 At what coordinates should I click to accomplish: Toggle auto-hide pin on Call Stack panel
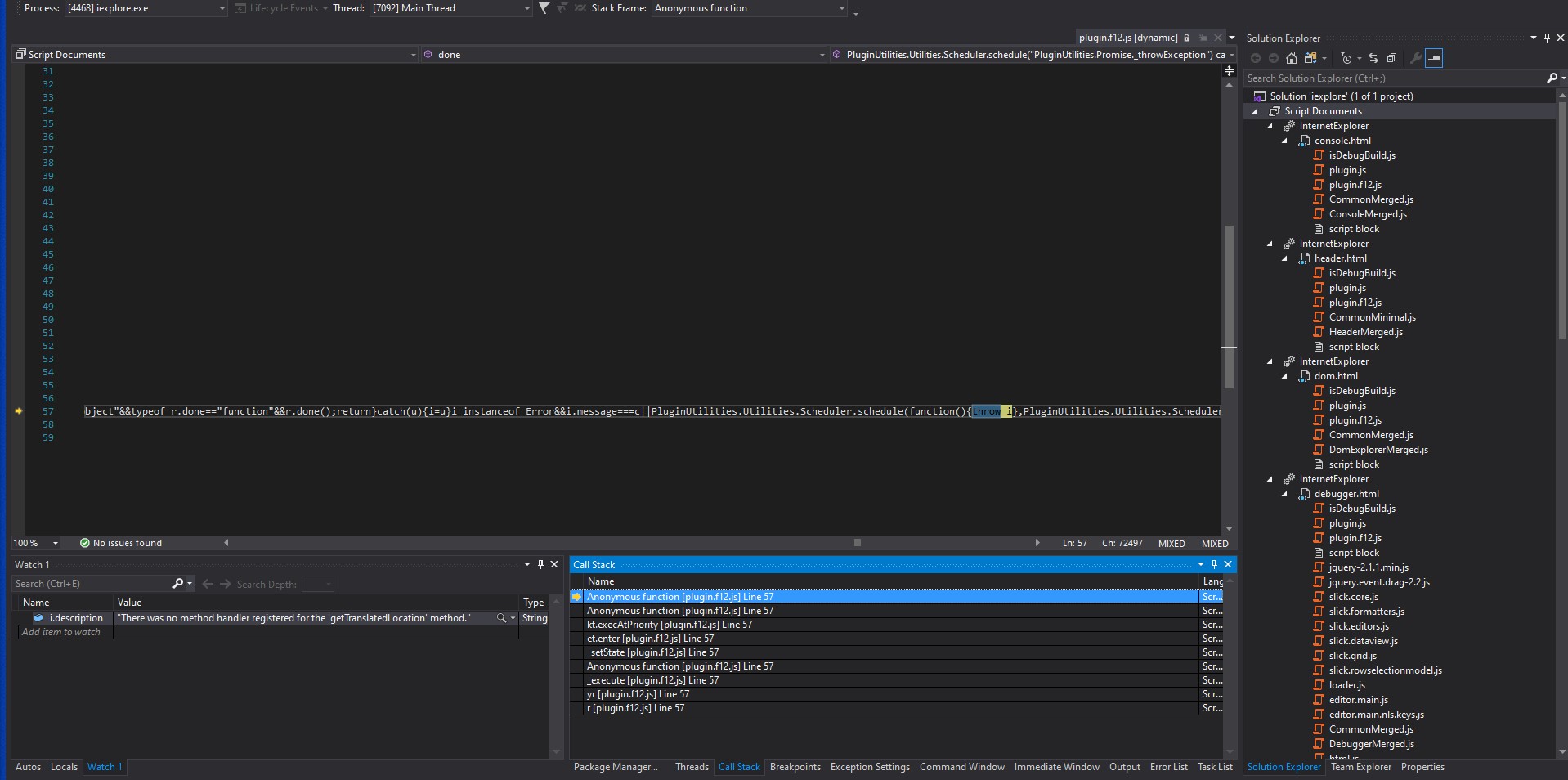click(1214, 564)
